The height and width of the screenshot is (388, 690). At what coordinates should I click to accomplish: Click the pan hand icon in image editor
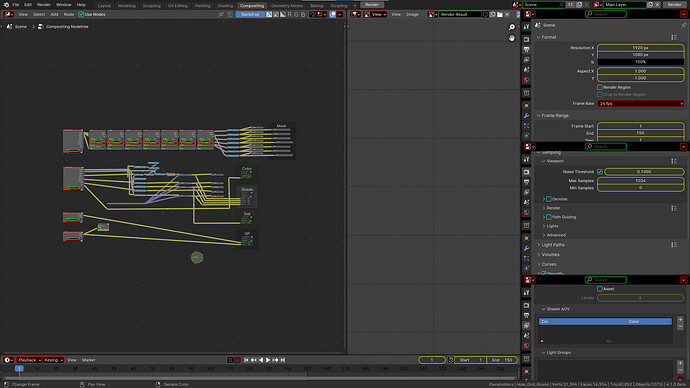coord(512,38)
